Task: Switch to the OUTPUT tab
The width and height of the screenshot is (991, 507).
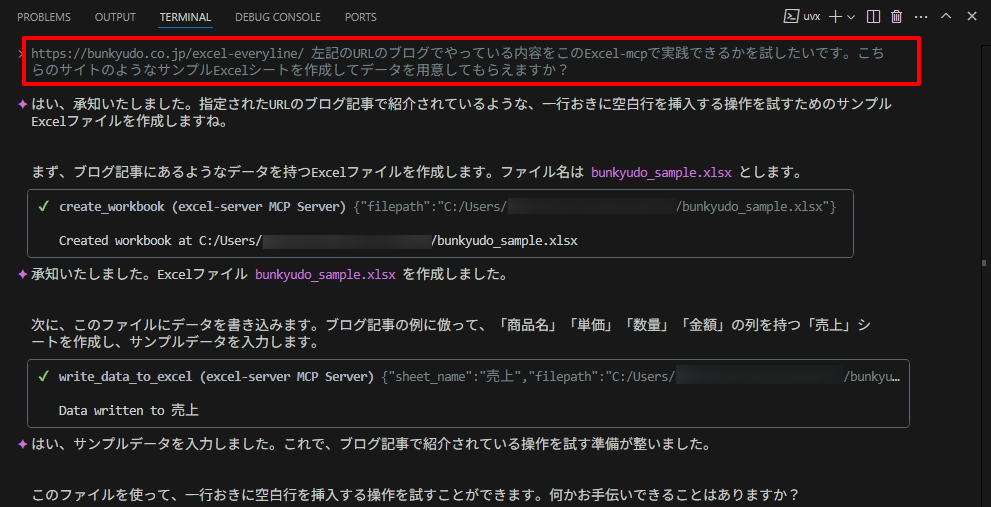Action: [x=115, y=17]
